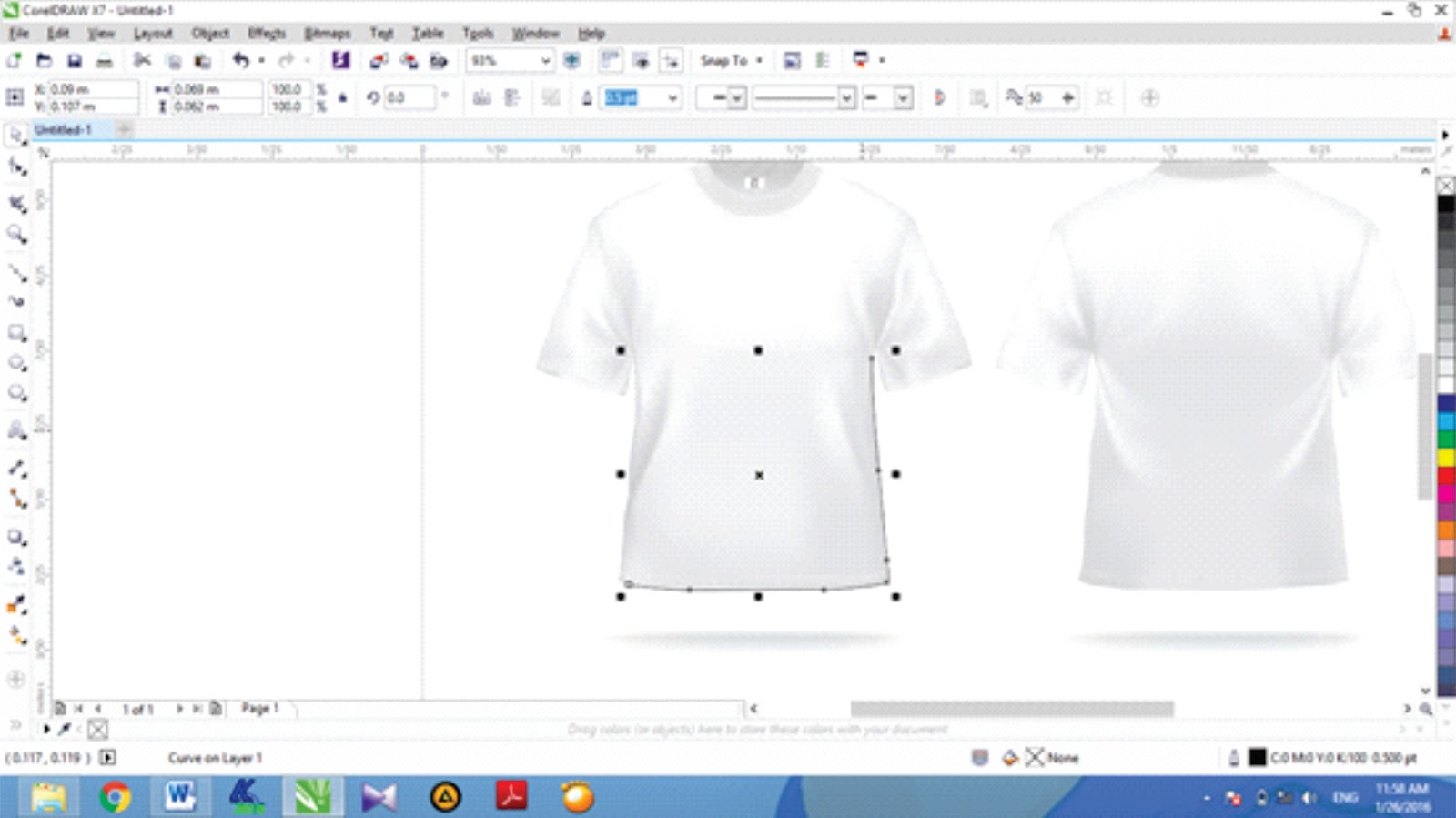Image resolution: width=1456 pixels, height=818 pixels.
Task: Click the New document icon
Action: [14, 60]
